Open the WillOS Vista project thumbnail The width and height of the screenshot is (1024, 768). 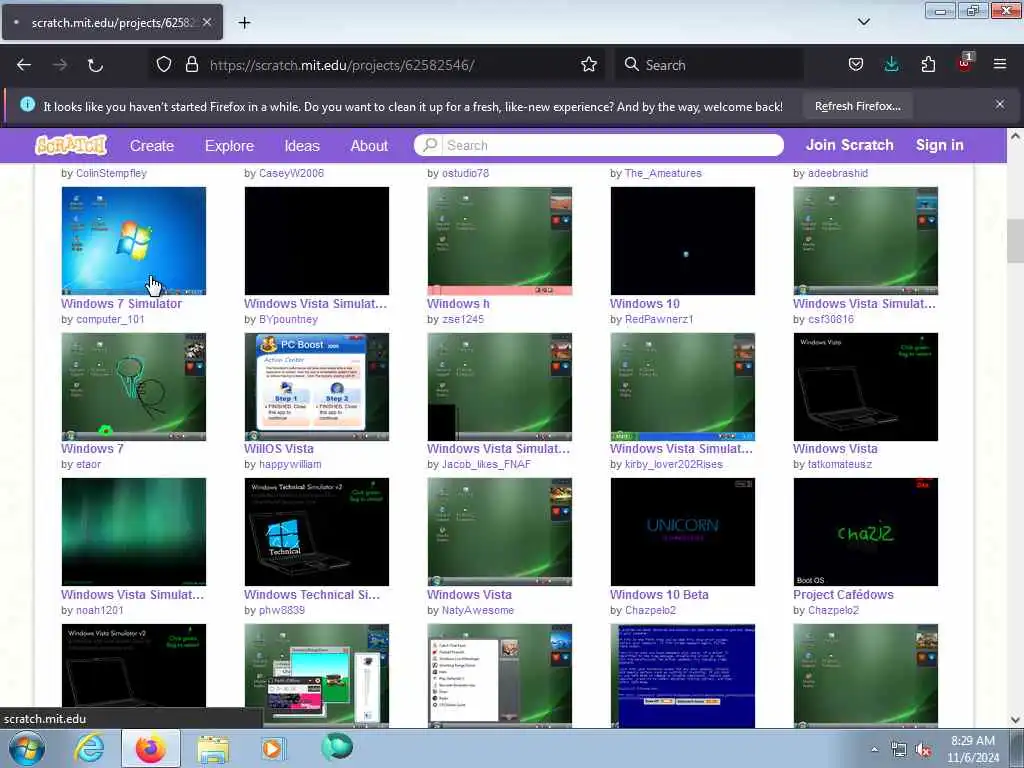[317, 387]
